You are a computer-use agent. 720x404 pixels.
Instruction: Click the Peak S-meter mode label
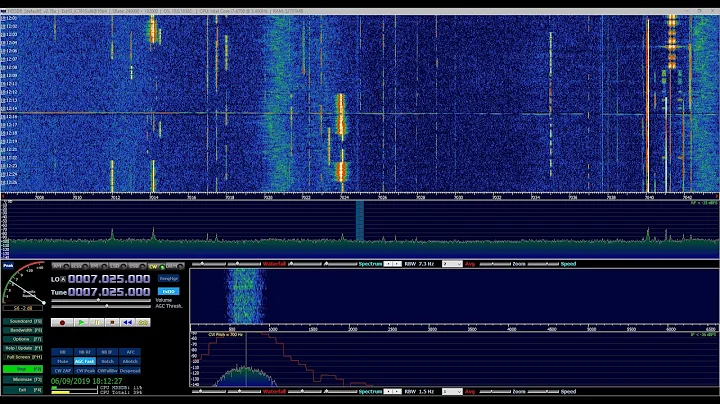pos(8,265)
